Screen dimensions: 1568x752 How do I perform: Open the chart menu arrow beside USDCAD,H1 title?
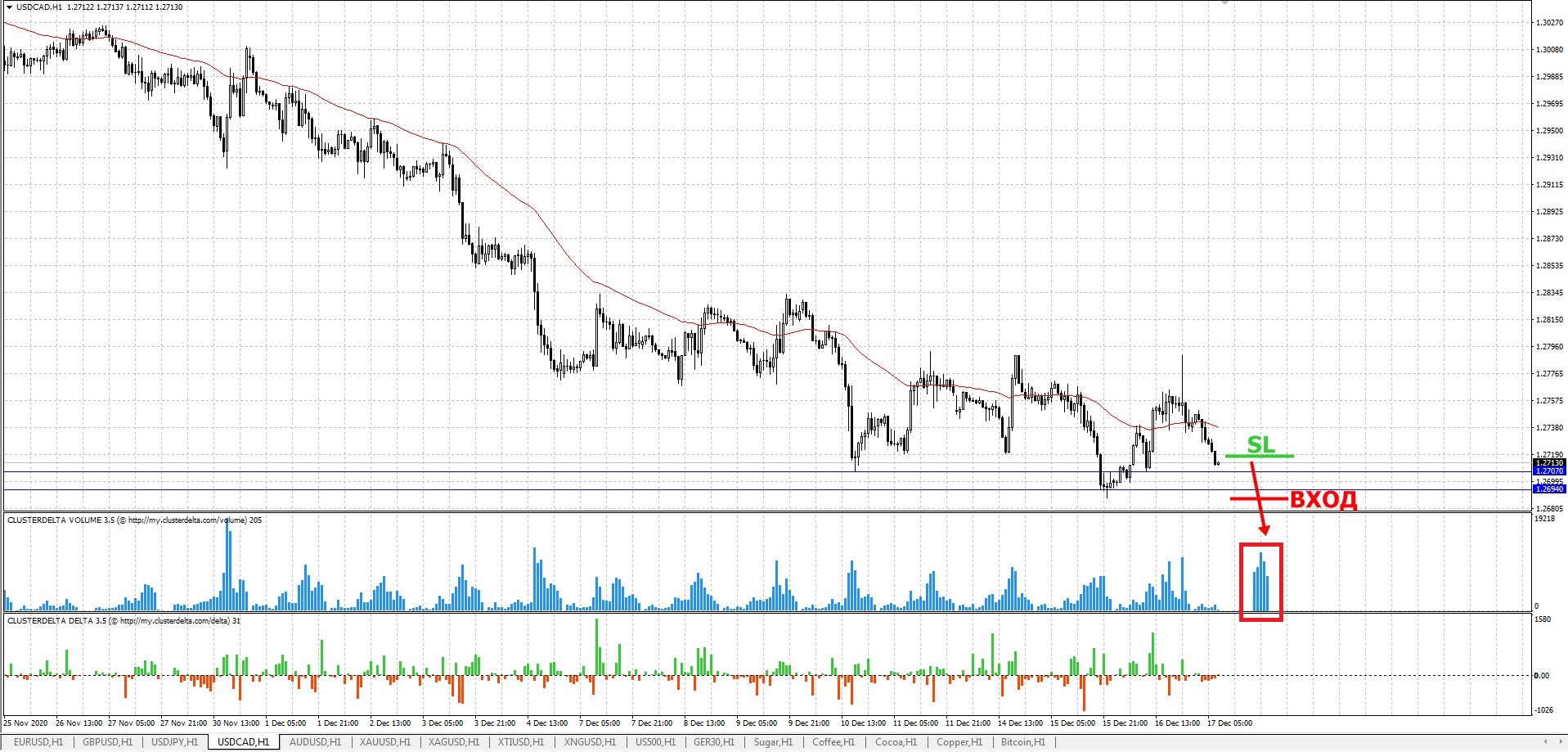tap(9, 7)
